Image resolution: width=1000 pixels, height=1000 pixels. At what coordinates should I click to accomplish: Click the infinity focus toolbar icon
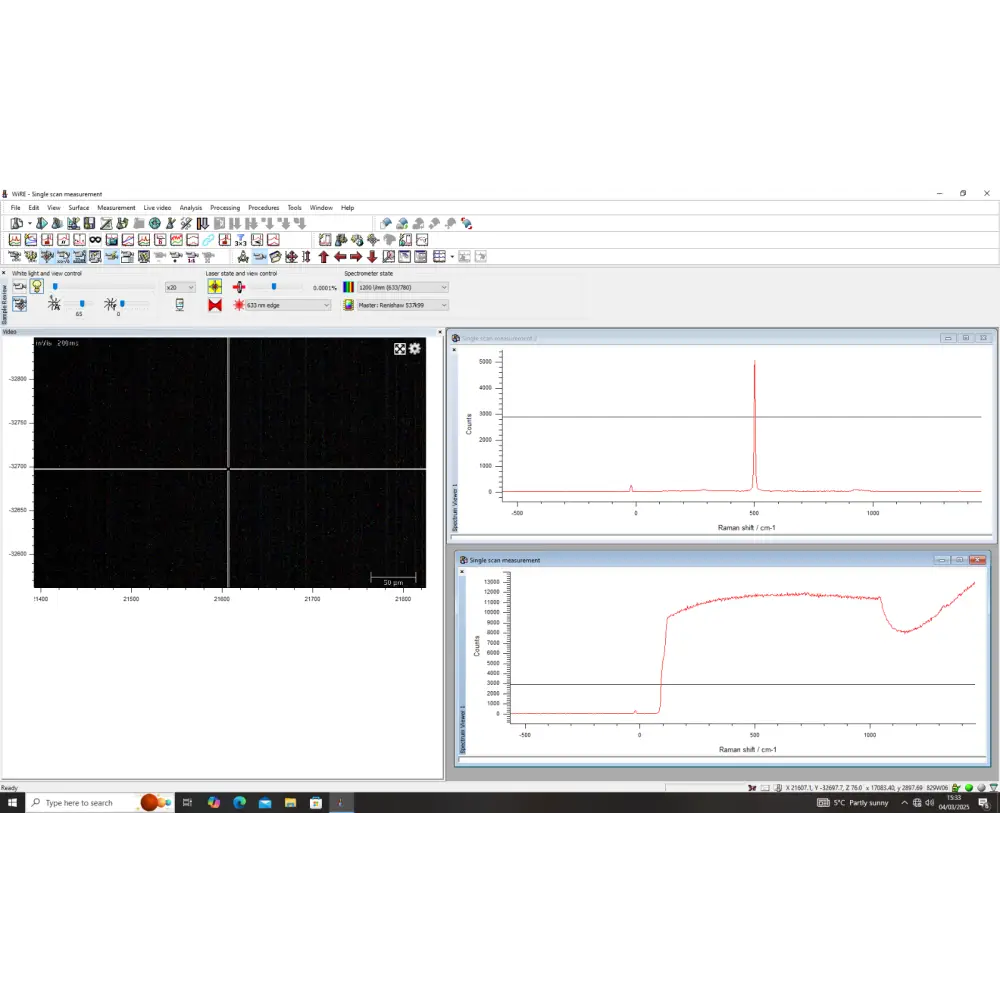95,239
